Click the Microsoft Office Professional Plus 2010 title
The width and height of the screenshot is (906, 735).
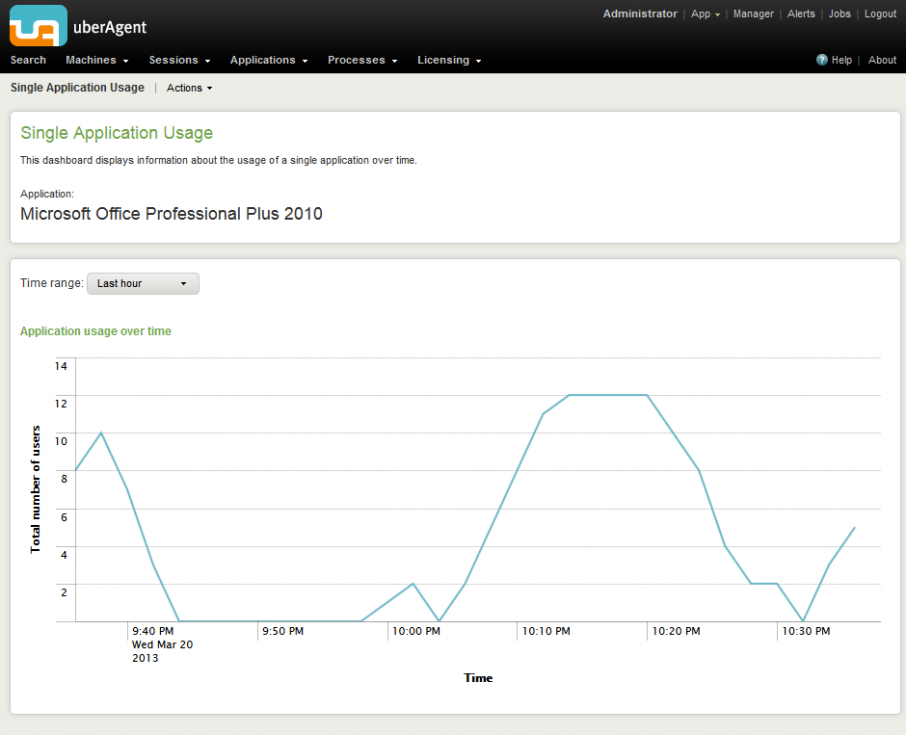tap(171, 214)
